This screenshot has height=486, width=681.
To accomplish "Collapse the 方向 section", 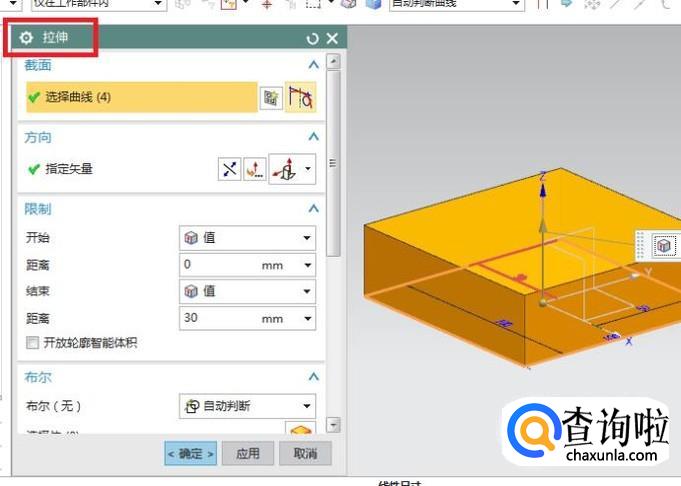I will 313,137.
